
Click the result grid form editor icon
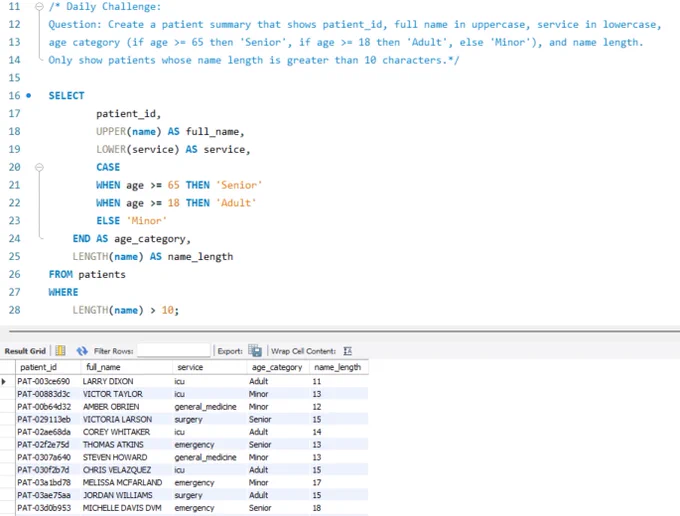point(60,350)
